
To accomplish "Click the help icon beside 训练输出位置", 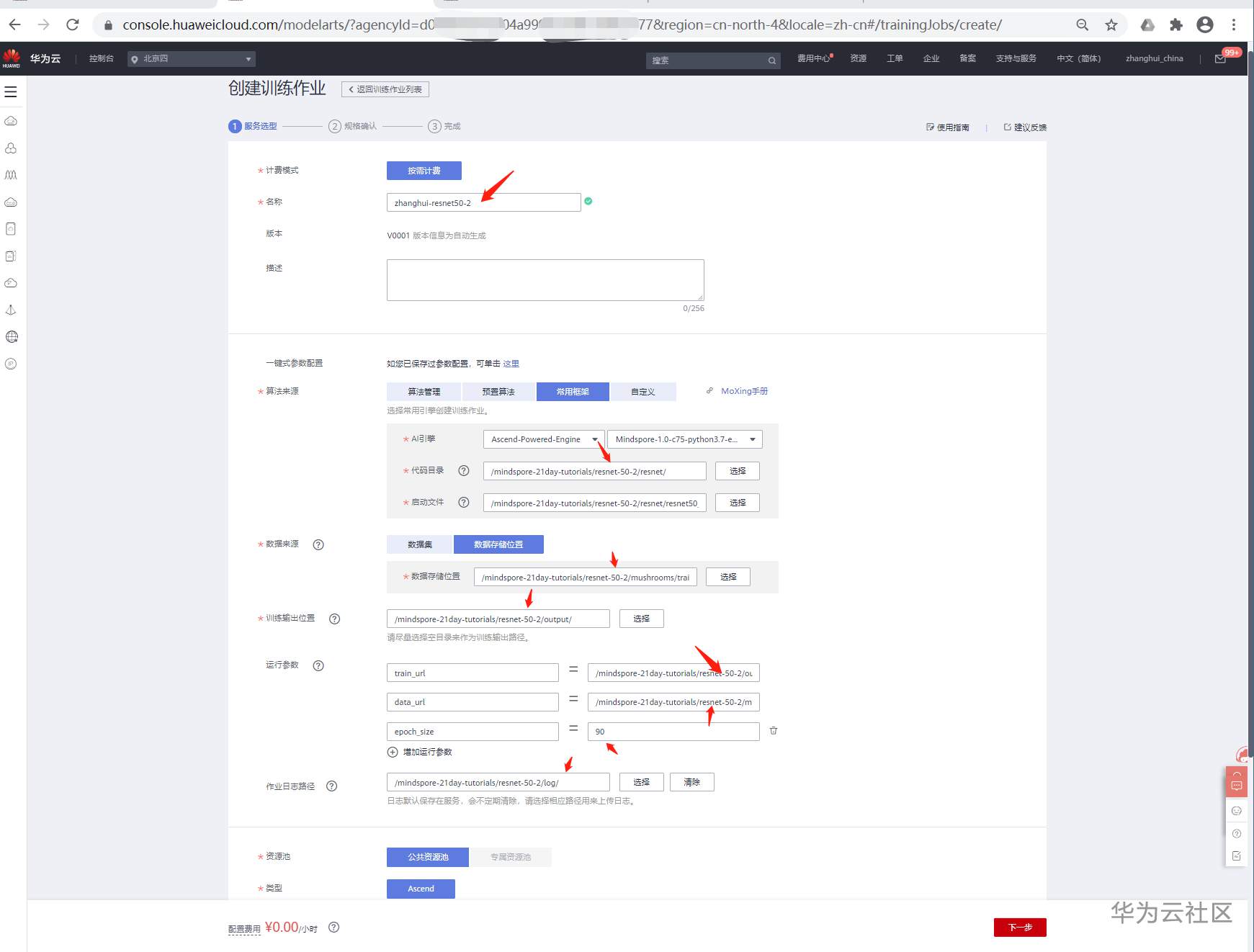I will (334, 619).
